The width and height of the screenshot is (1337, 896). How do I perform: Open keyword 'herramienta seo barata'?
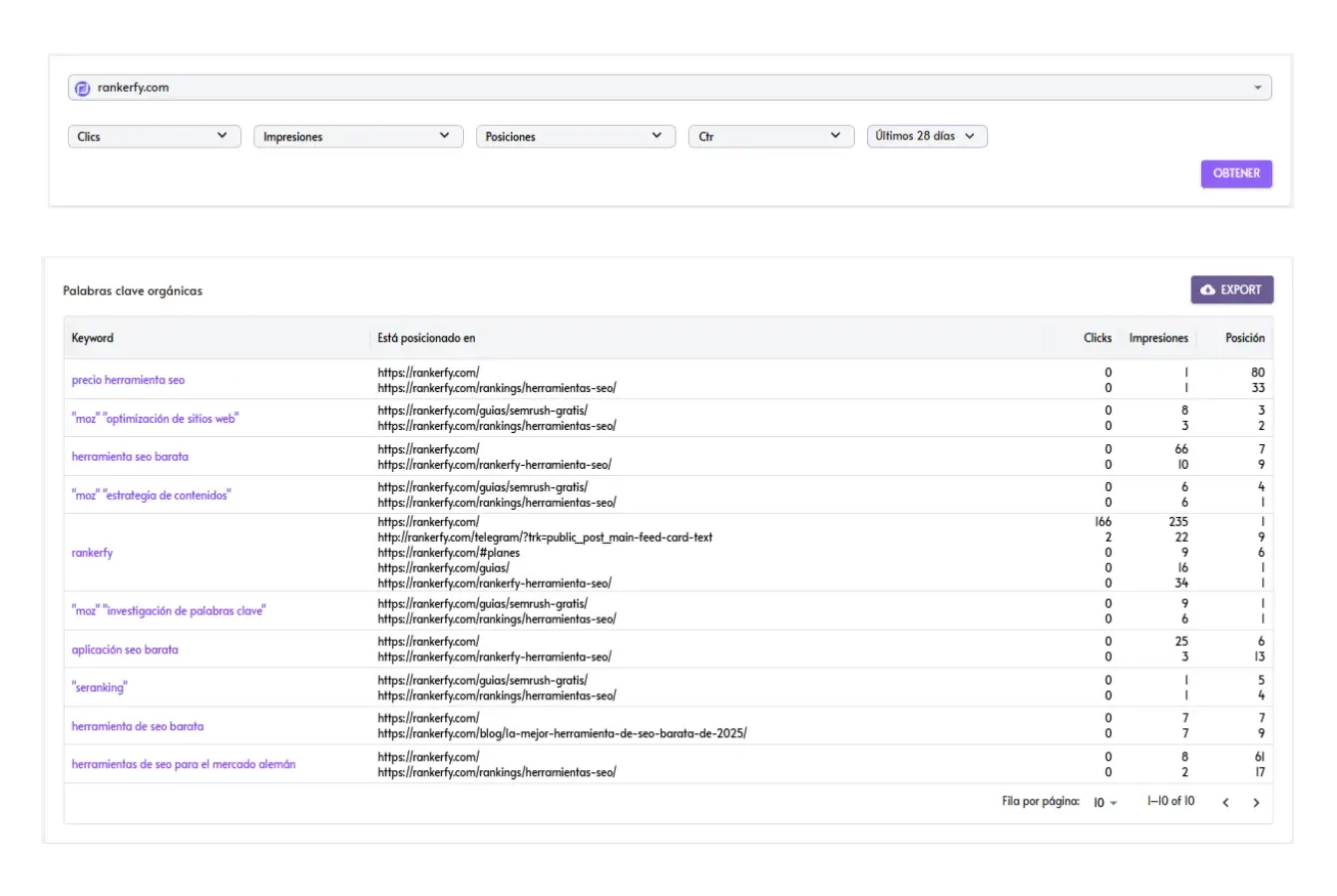tap(130, 457)
